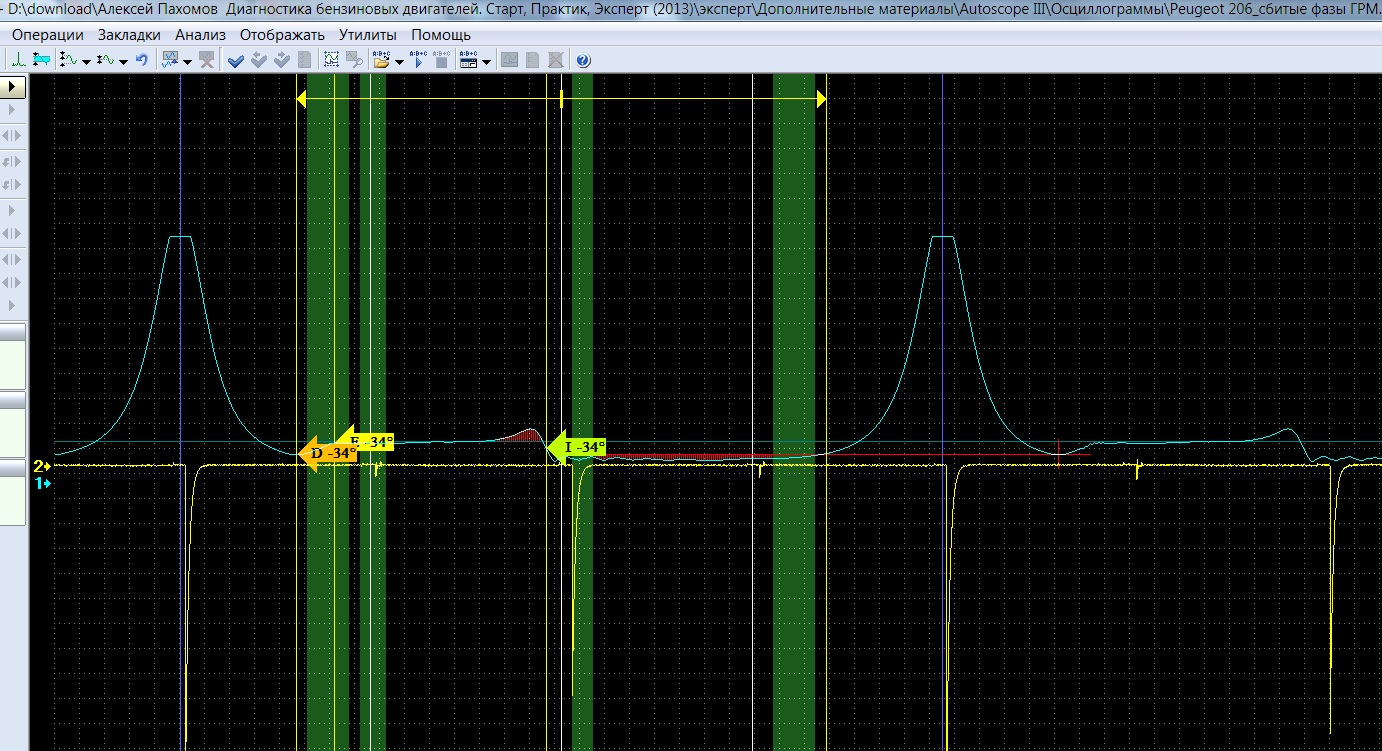This screenshot has height=751, width=1382.
Task: Click the grayed zoom region icon
Action: point(354,60)
